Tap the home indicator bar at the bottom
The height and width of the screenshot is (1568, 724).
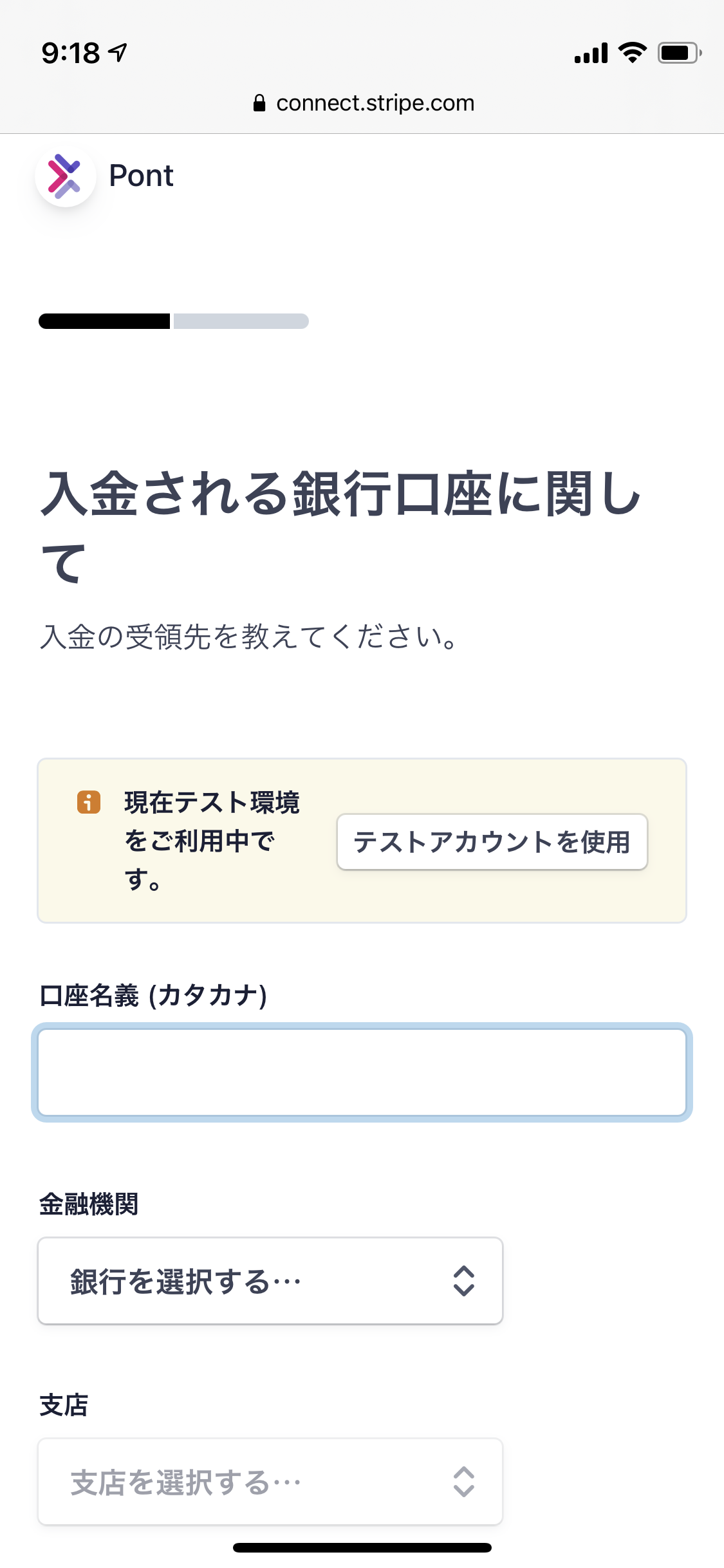point(362,1547)
